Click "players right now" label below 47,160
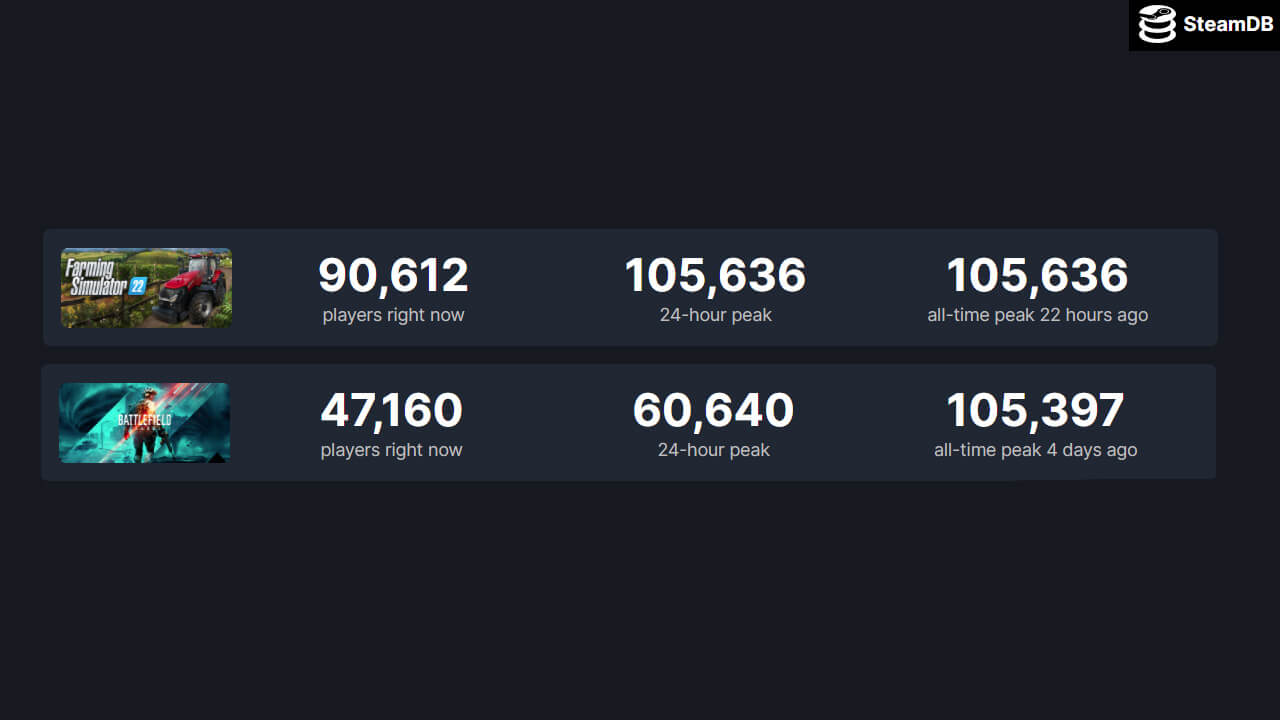Viewport: 1280px width, 720px height. coord(391,450)
